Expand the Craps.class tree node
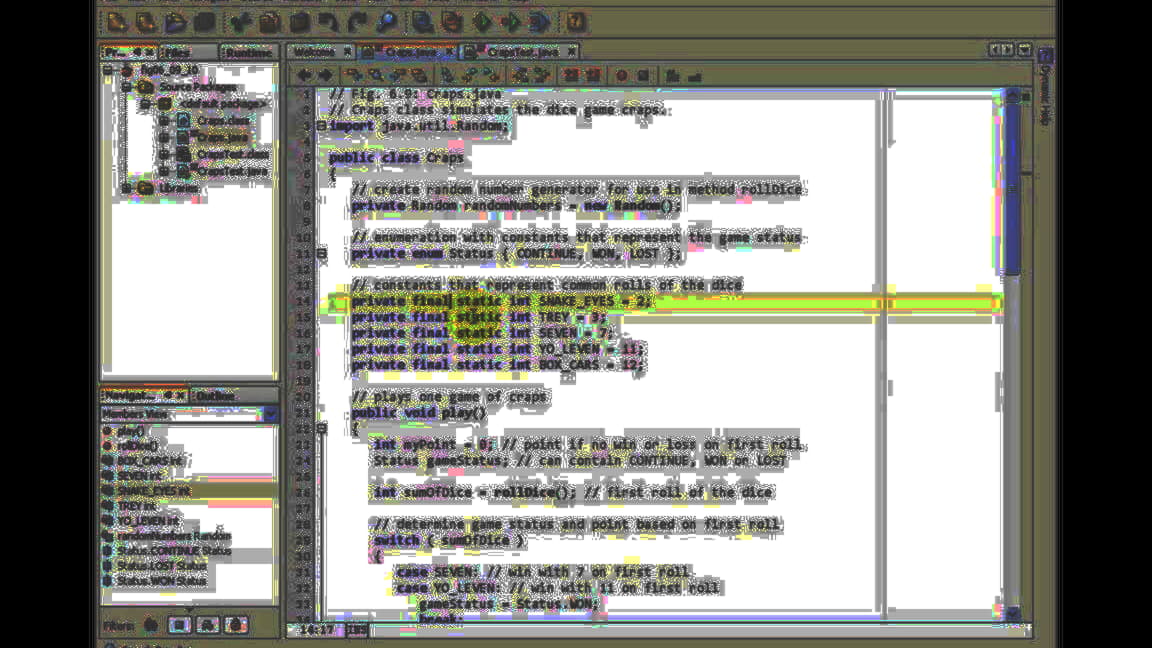This screenshot has width=1152, height=648. (164, 120)
